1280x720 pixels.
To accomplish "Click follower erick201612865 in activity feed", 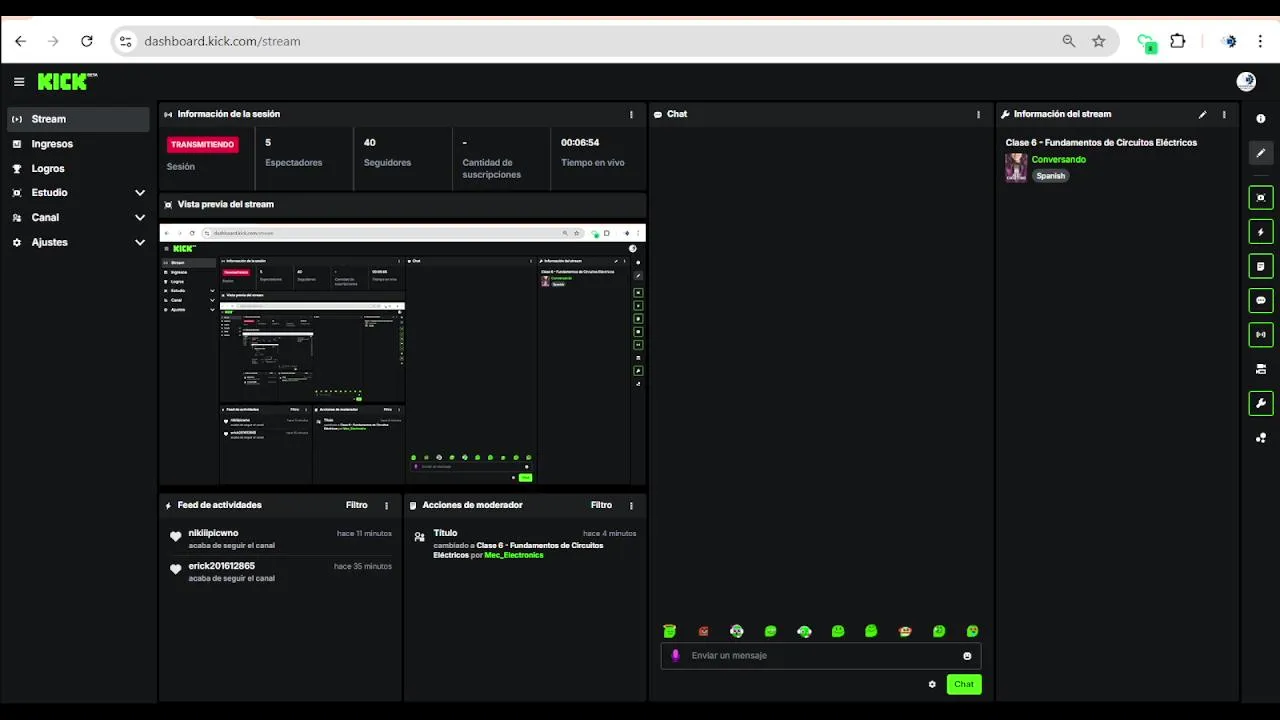I will pyautogui.click(x=221, y=566).
